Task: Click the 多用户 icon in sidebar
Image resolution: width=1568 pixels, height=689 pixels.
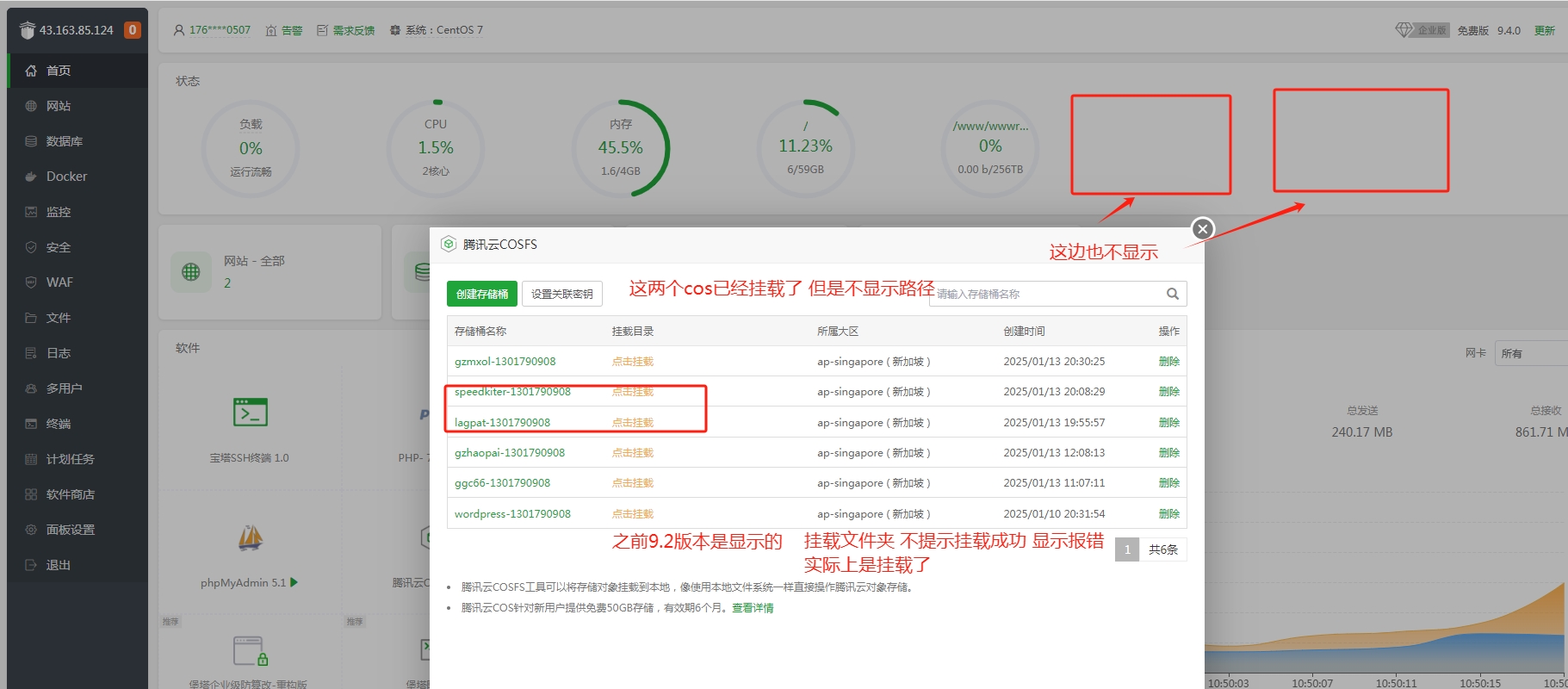Action: coord(31,388)
